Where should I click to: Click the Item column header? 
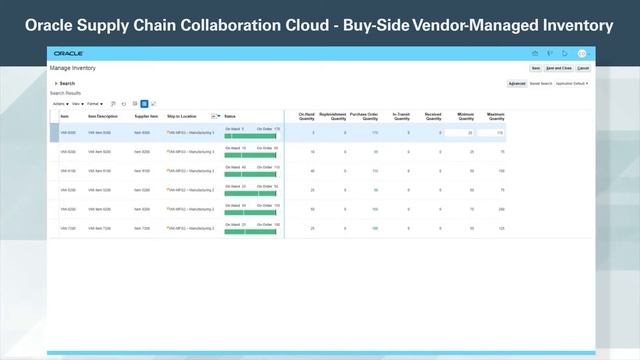click(64, 117)
